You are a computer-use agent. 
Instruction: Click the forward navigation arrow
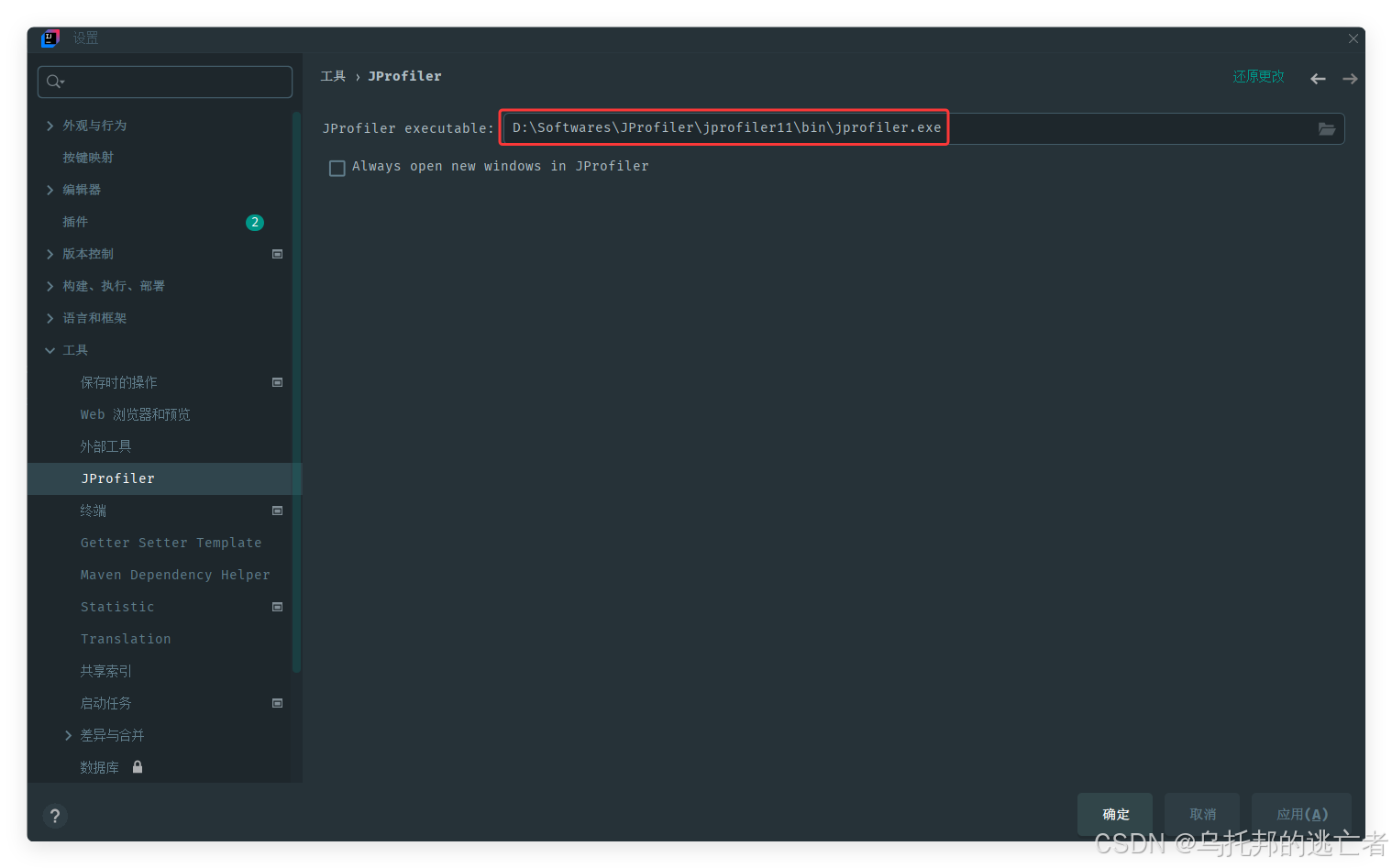pos(1350,79)
